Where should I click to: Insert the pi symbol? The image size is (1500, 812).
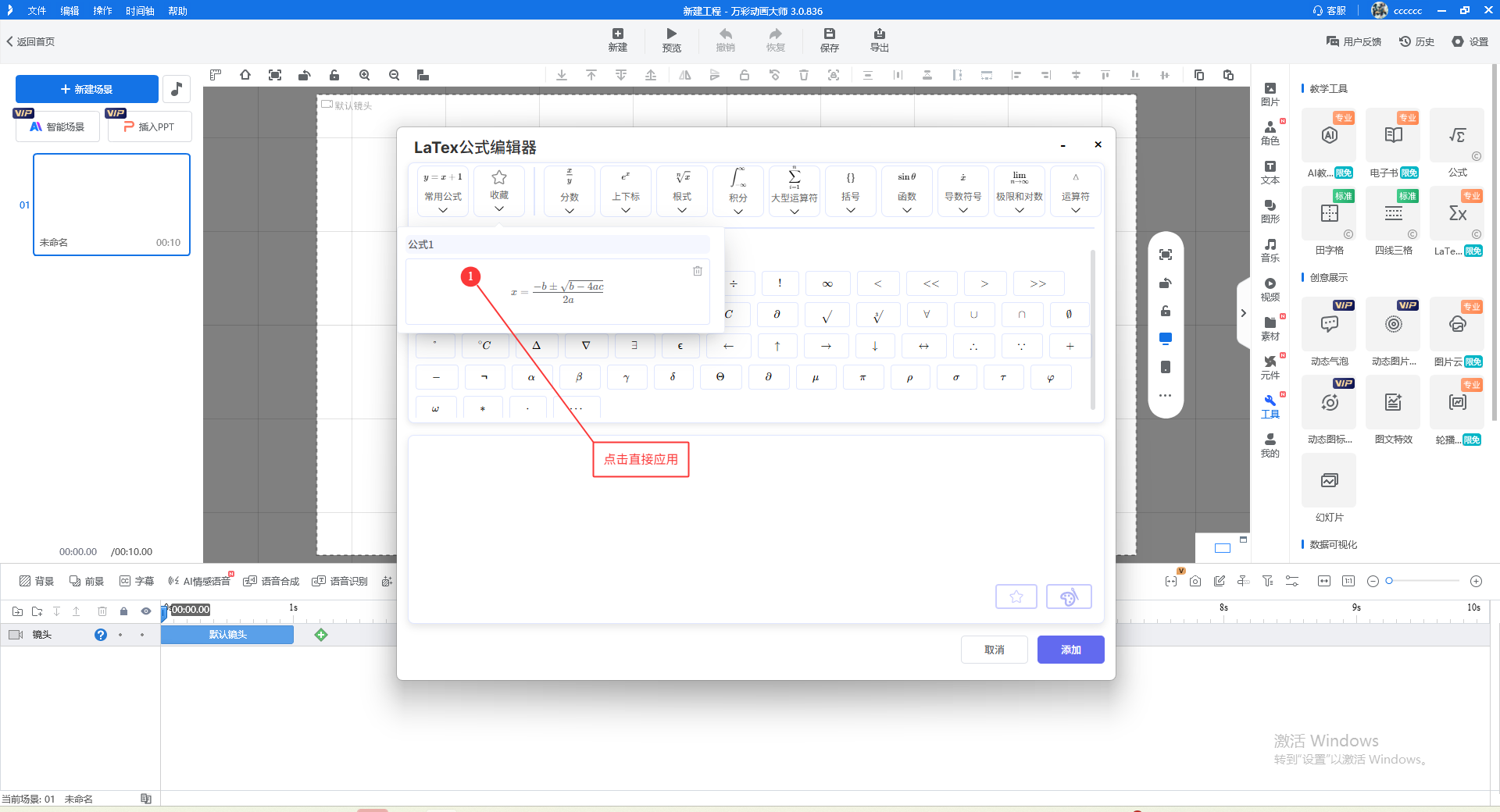pos(862,377)
